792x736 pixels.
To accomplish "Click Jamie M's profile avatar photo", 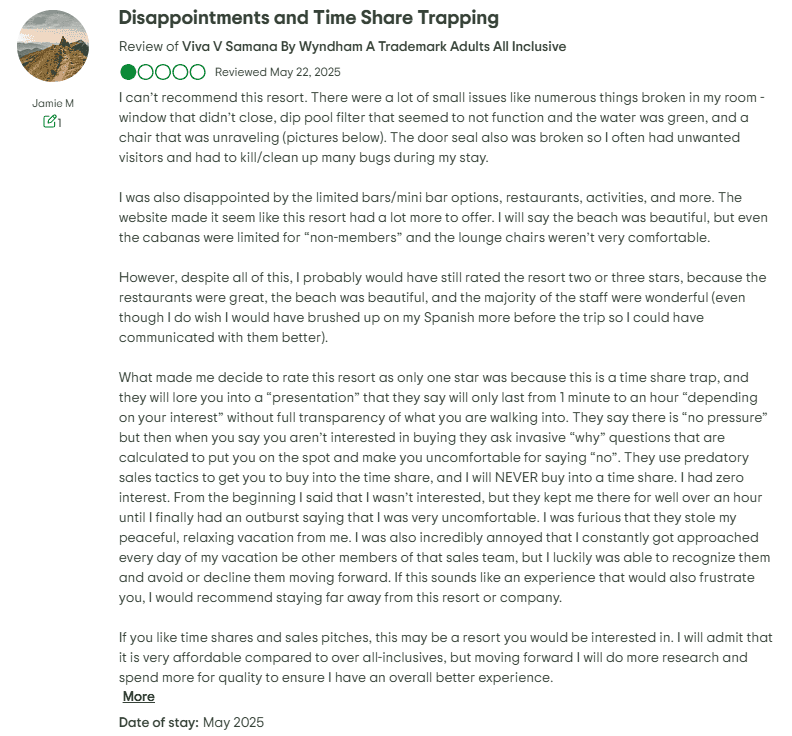I will point(54,47).
